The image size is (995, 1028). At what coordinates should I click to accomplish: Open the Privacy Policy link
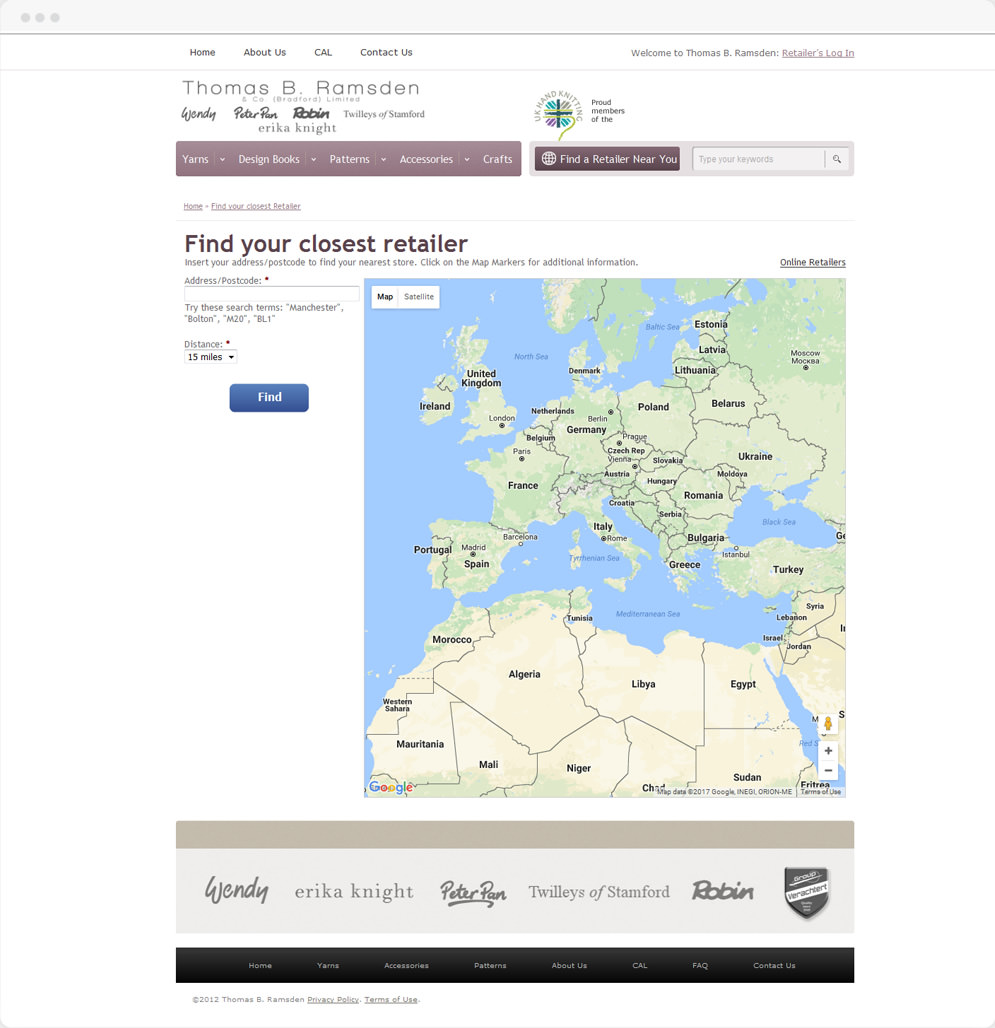pos(333,1000)
